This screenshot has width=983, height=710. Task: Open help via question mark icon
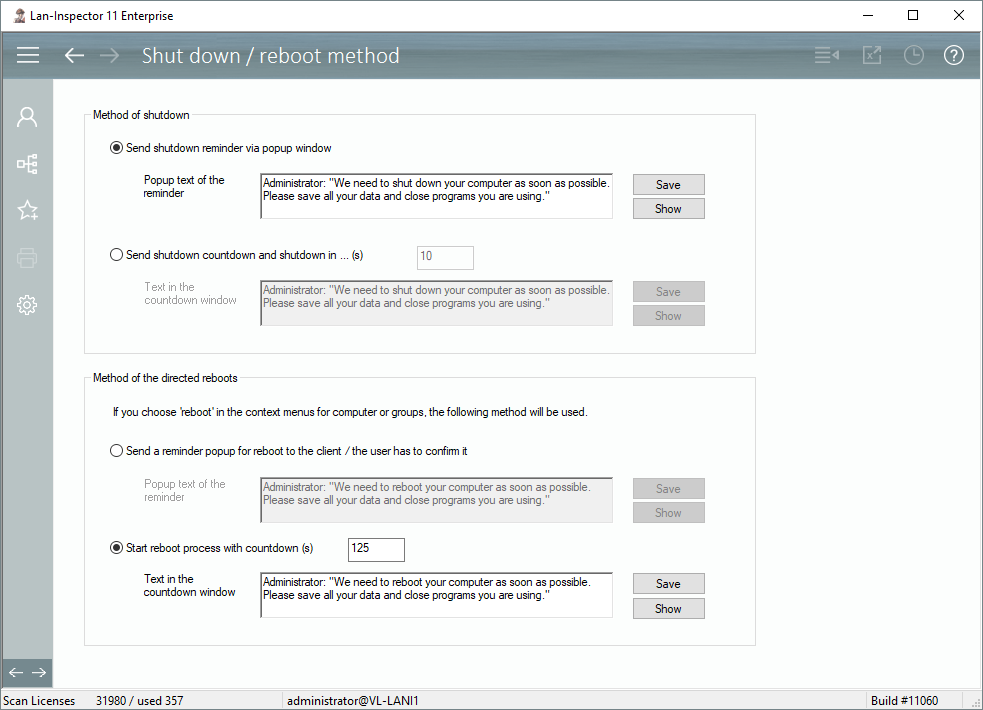[x=954, y=55]
